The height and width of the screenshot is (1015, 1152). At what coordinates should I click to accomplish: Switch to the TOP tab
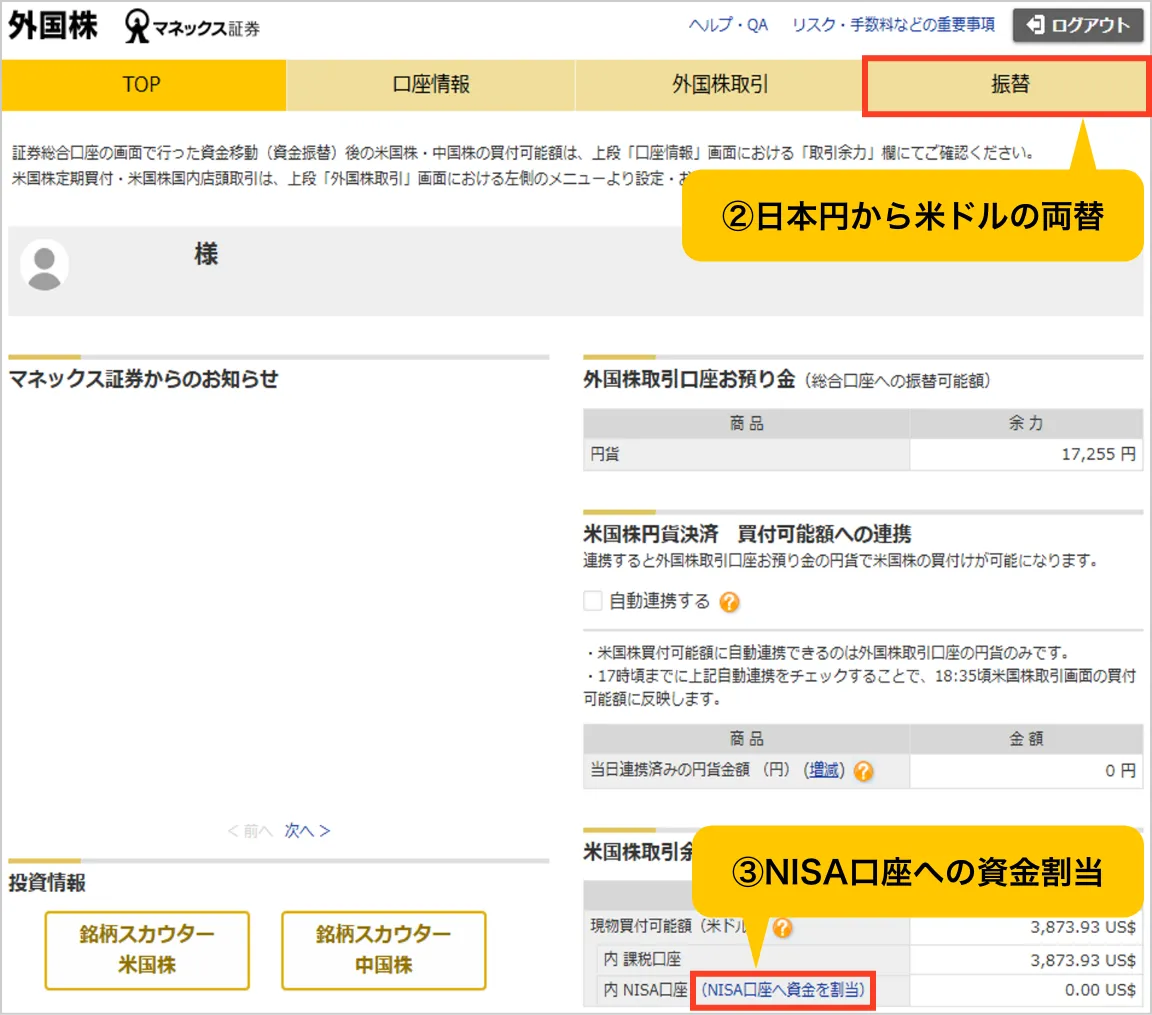(142, 85)
